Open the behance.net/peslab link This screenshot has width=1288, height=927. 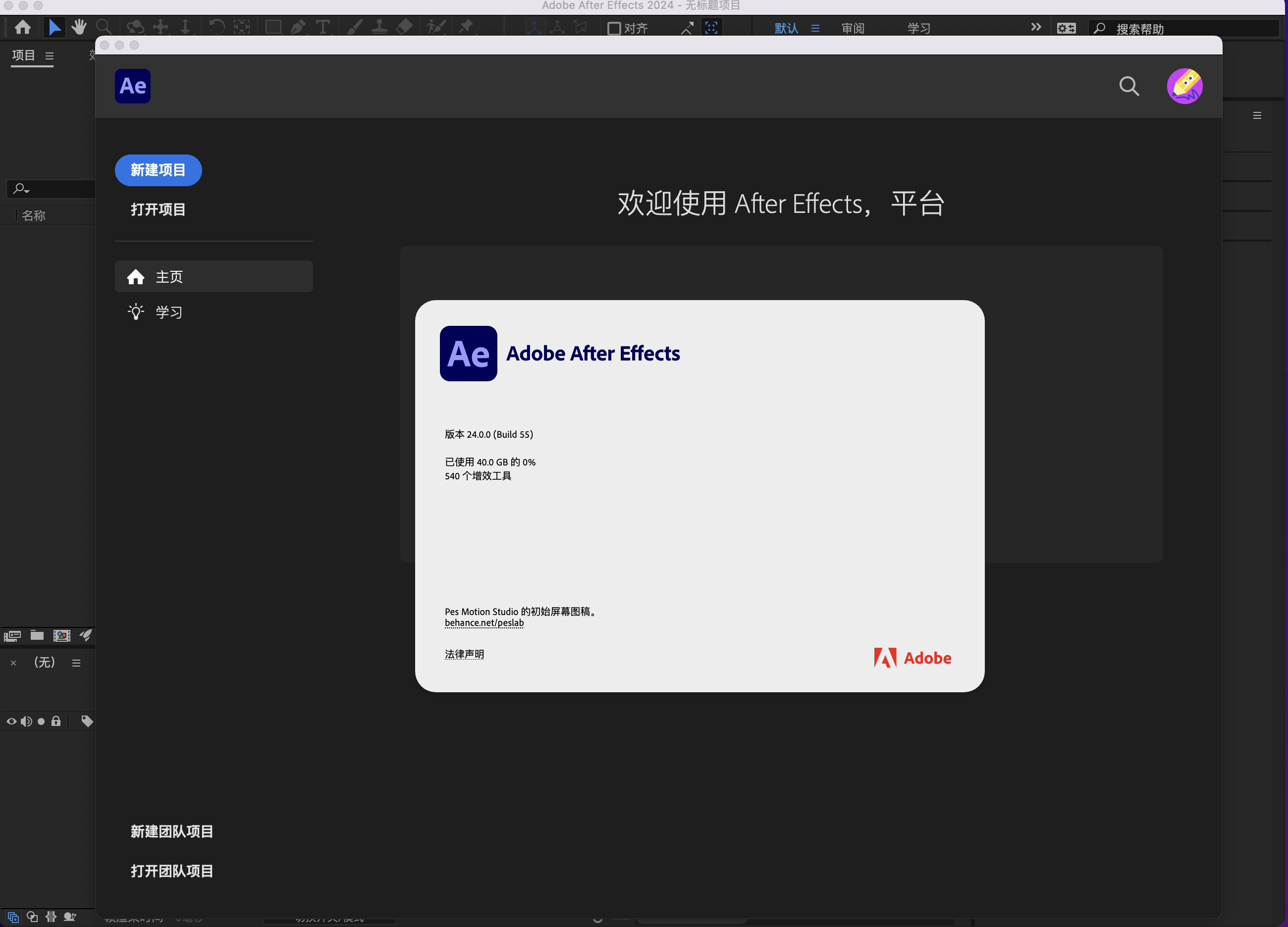[x=484, y=623]
